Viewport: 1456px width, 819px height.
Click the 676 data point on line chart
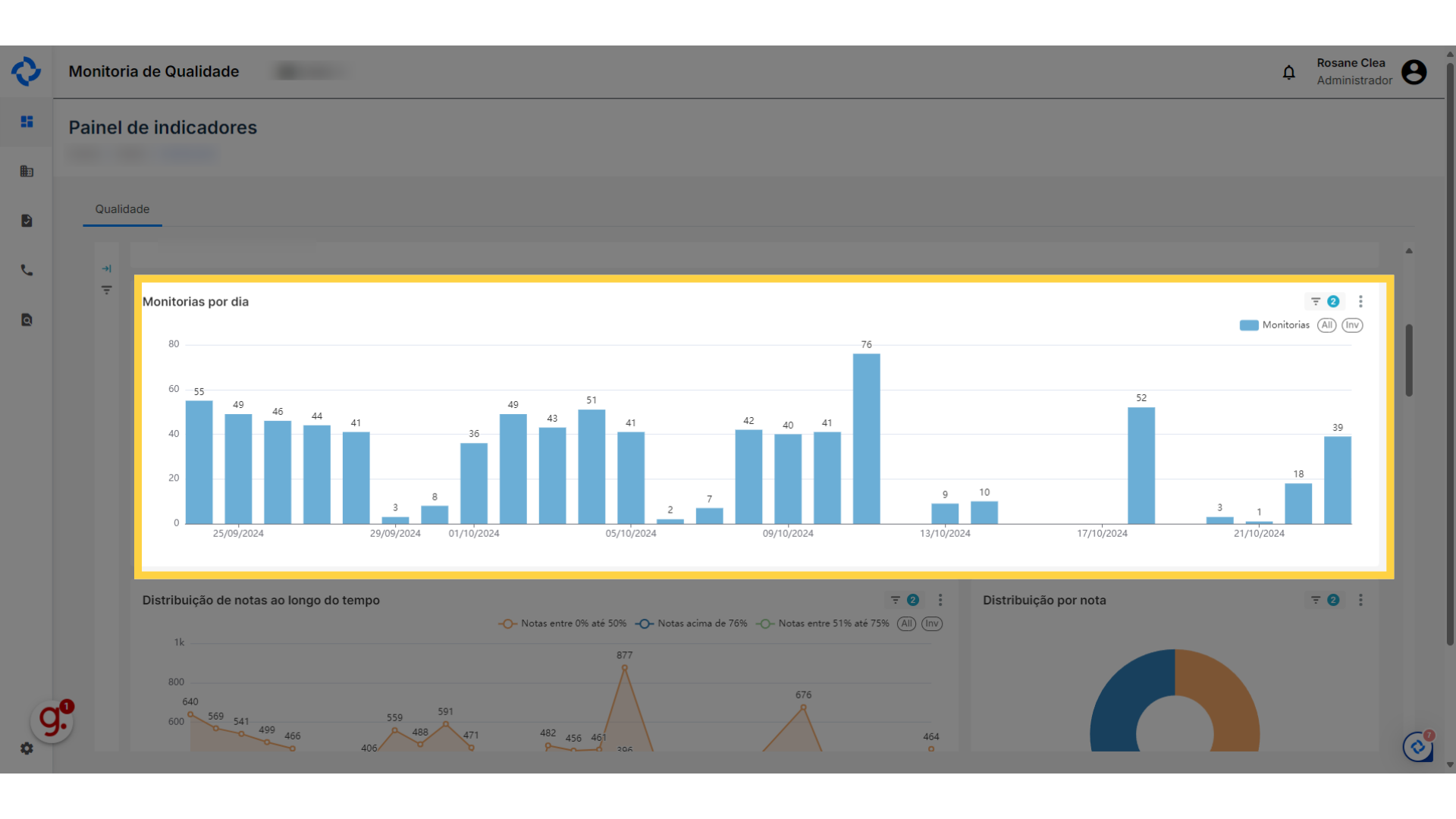coord(804,708)
